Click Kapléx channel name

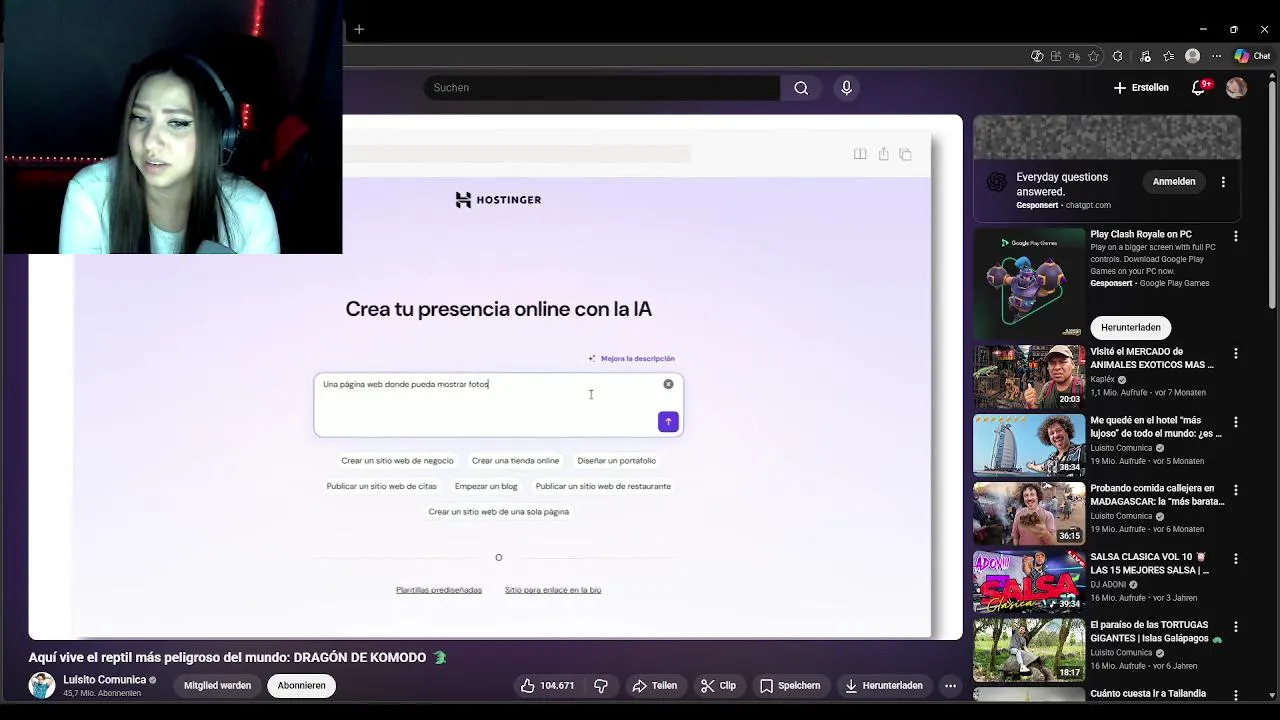pos(1102,380)
